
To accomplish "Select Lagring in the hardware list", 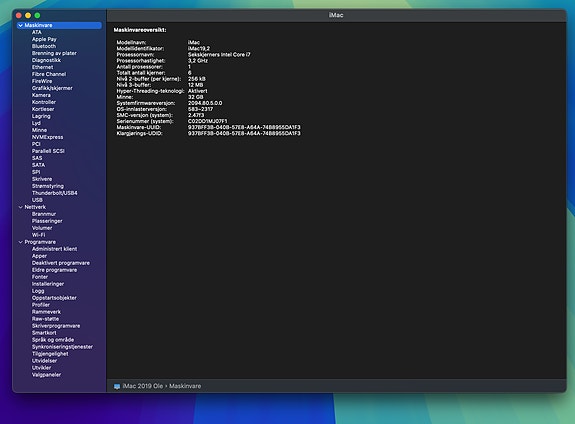I will [41, 116].
